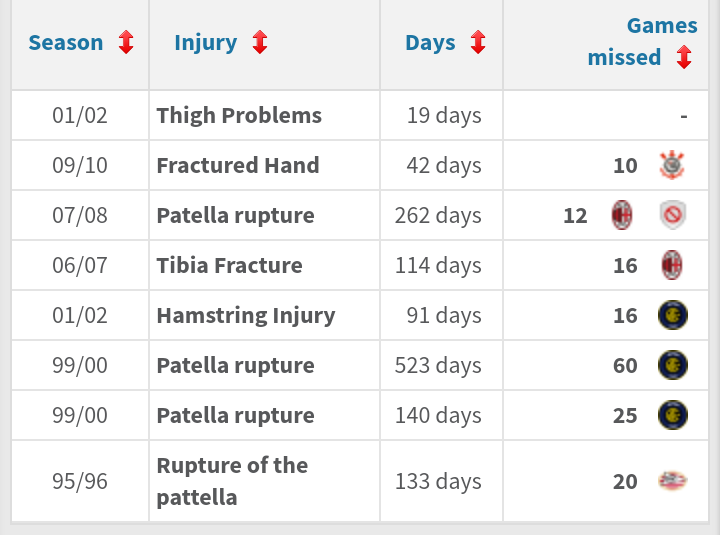
Task: Select the 114 days cell
Action: (x=438, y=265)
